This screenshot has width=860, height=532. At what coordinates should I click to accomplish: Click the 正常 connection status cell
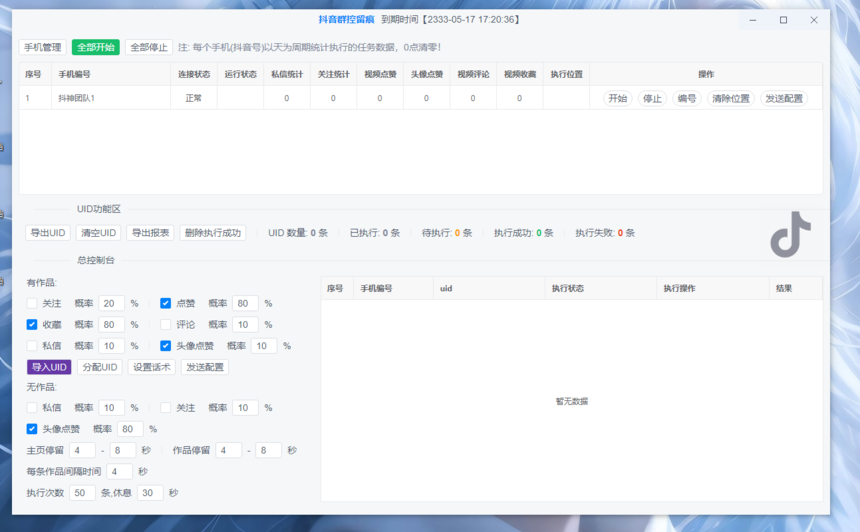point(194,98)
